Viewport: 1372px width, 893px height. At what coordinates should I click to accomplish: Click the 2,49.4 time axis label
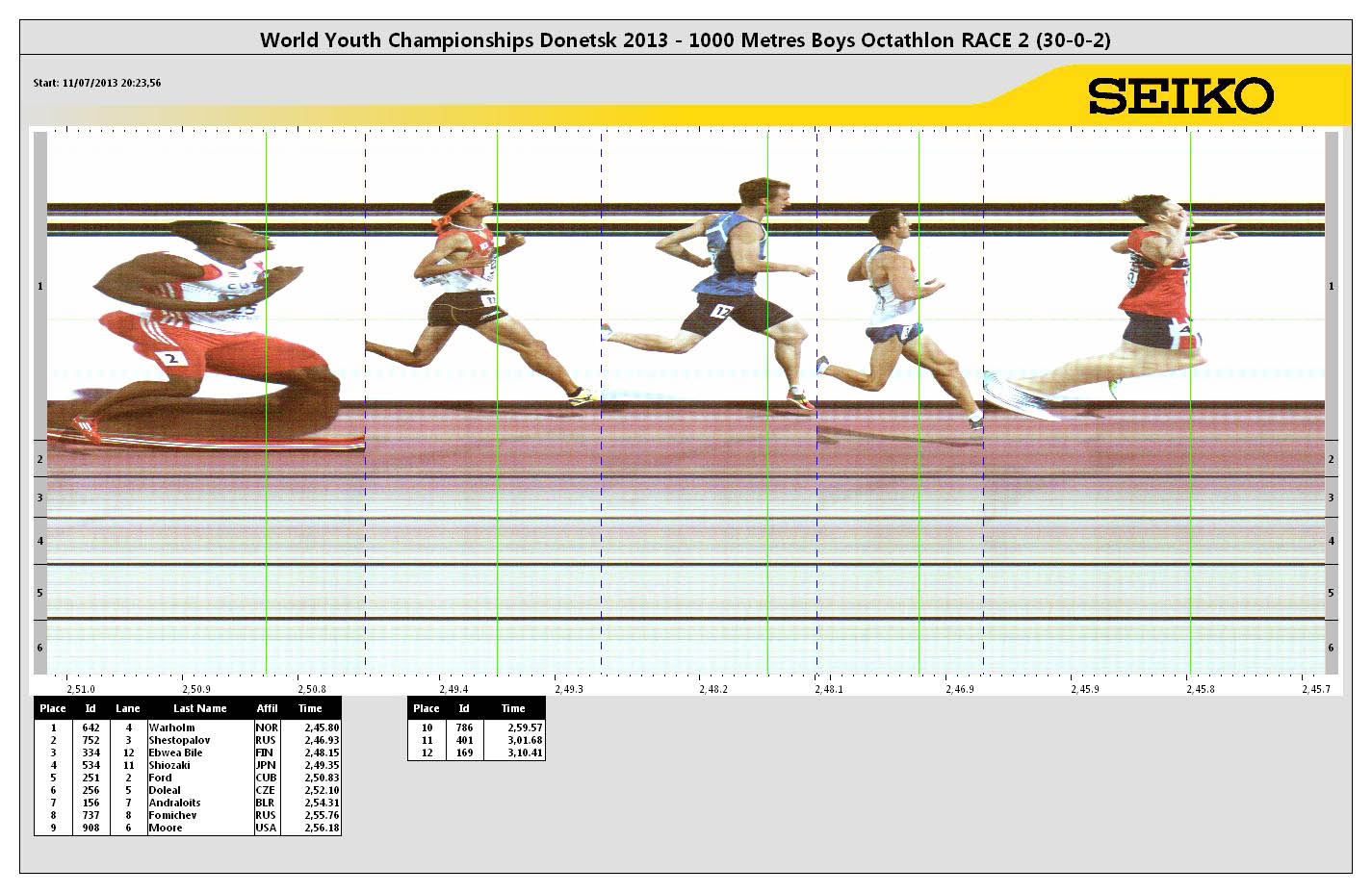point(453,689)
